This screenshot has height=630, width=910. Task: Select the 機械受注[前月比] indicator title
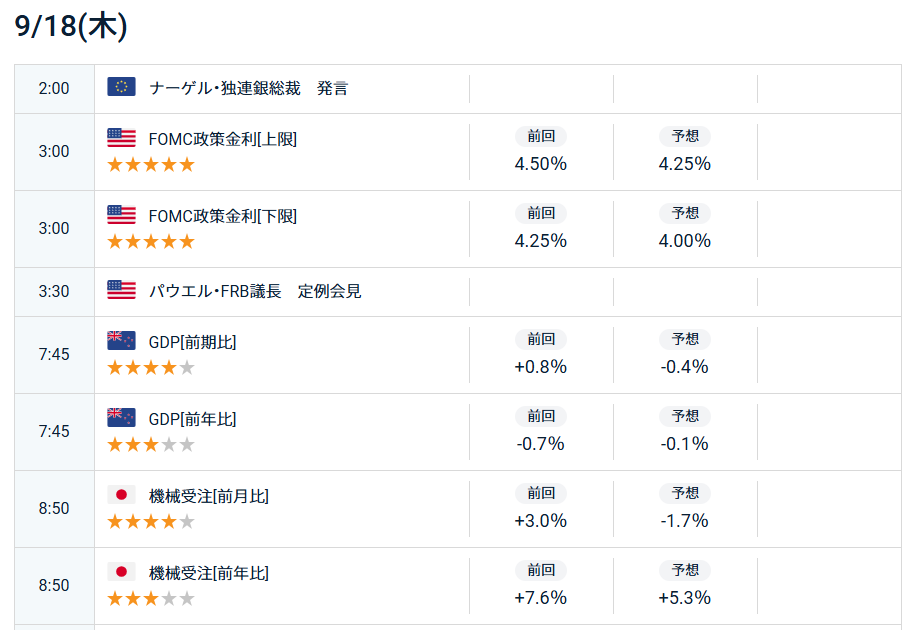click(x=209, y=497)
